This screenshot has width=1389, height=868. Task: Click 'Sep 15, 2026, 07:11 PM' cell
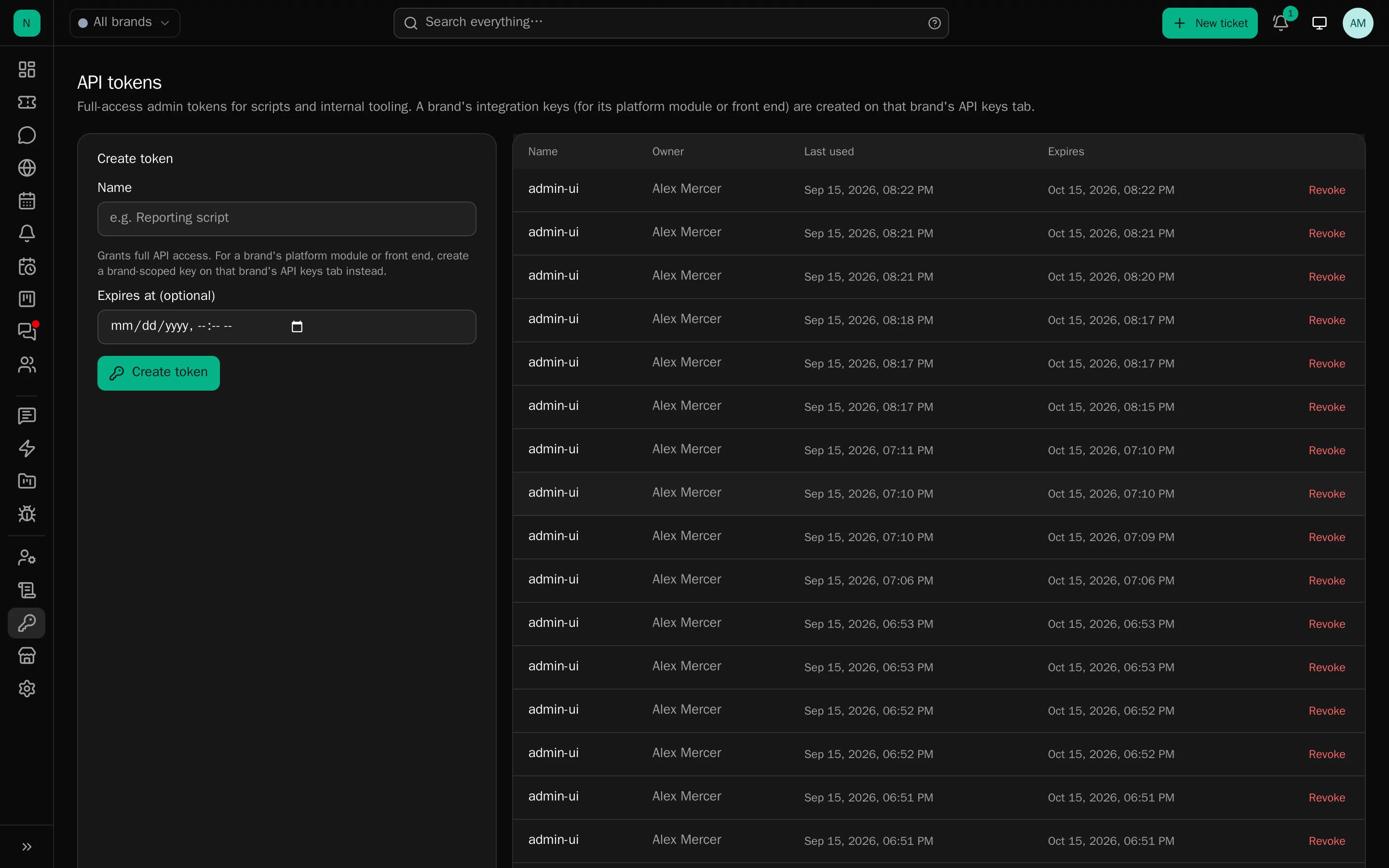click(869, 451)
